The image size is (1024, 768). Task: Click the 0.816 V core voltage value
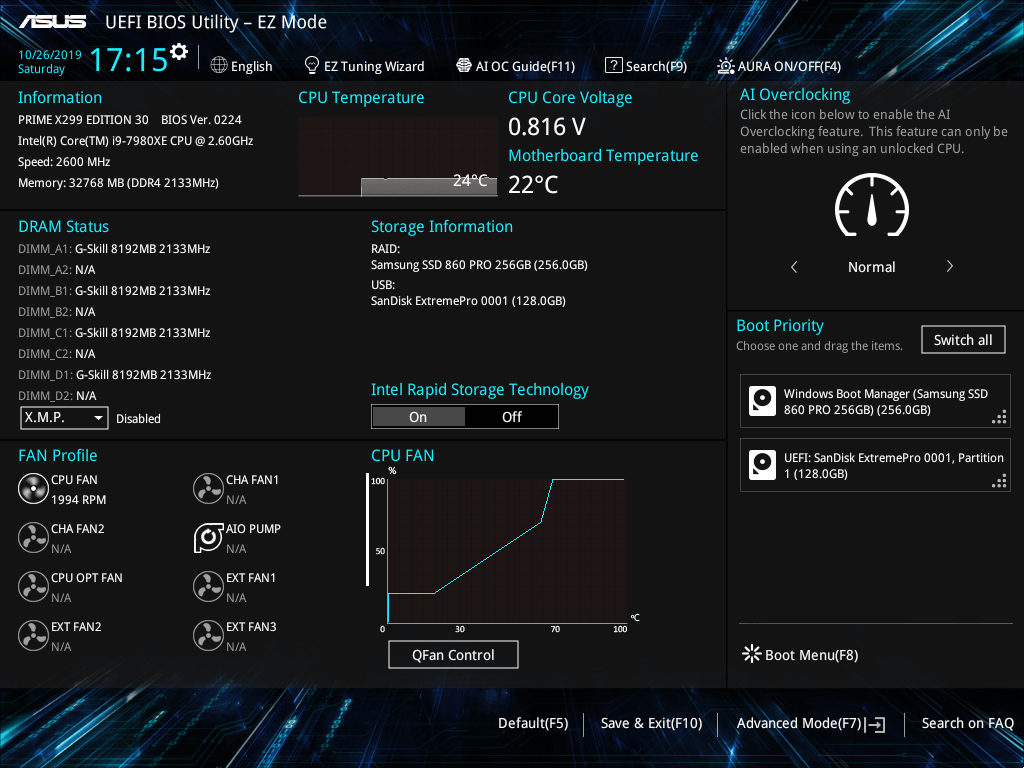(547, 127)
